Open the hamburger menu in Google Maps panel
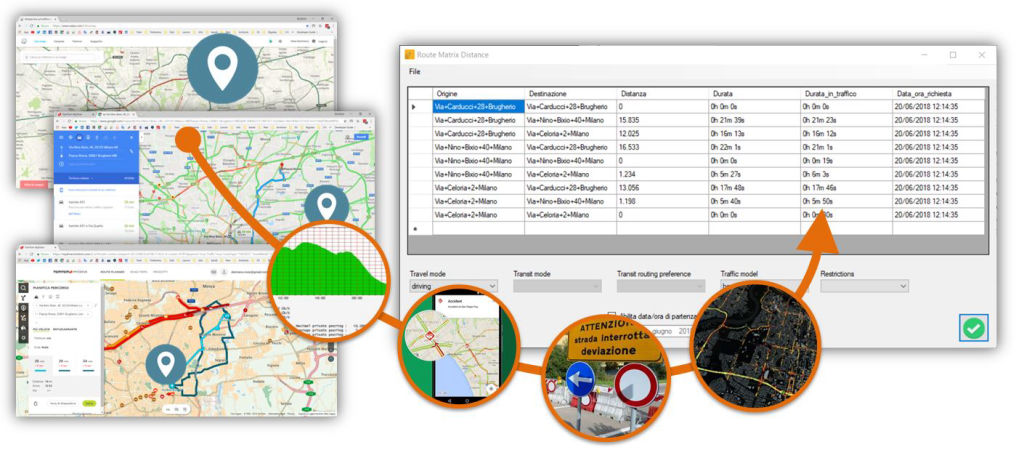The width and height of the screenshot is (1016, 458). [x=61, y=137]
